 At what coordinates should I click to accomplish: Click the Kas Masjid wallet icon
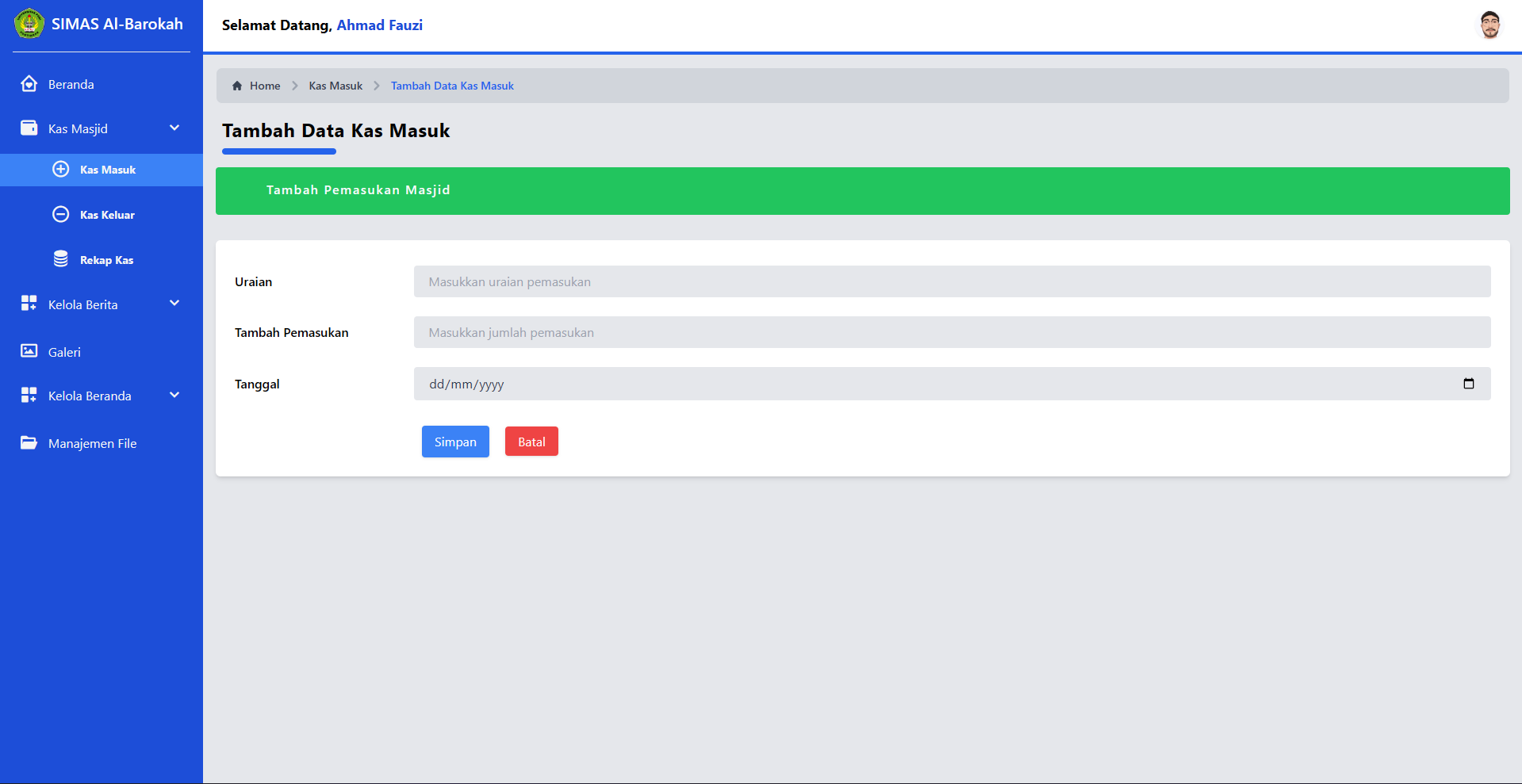click(29, 128)
